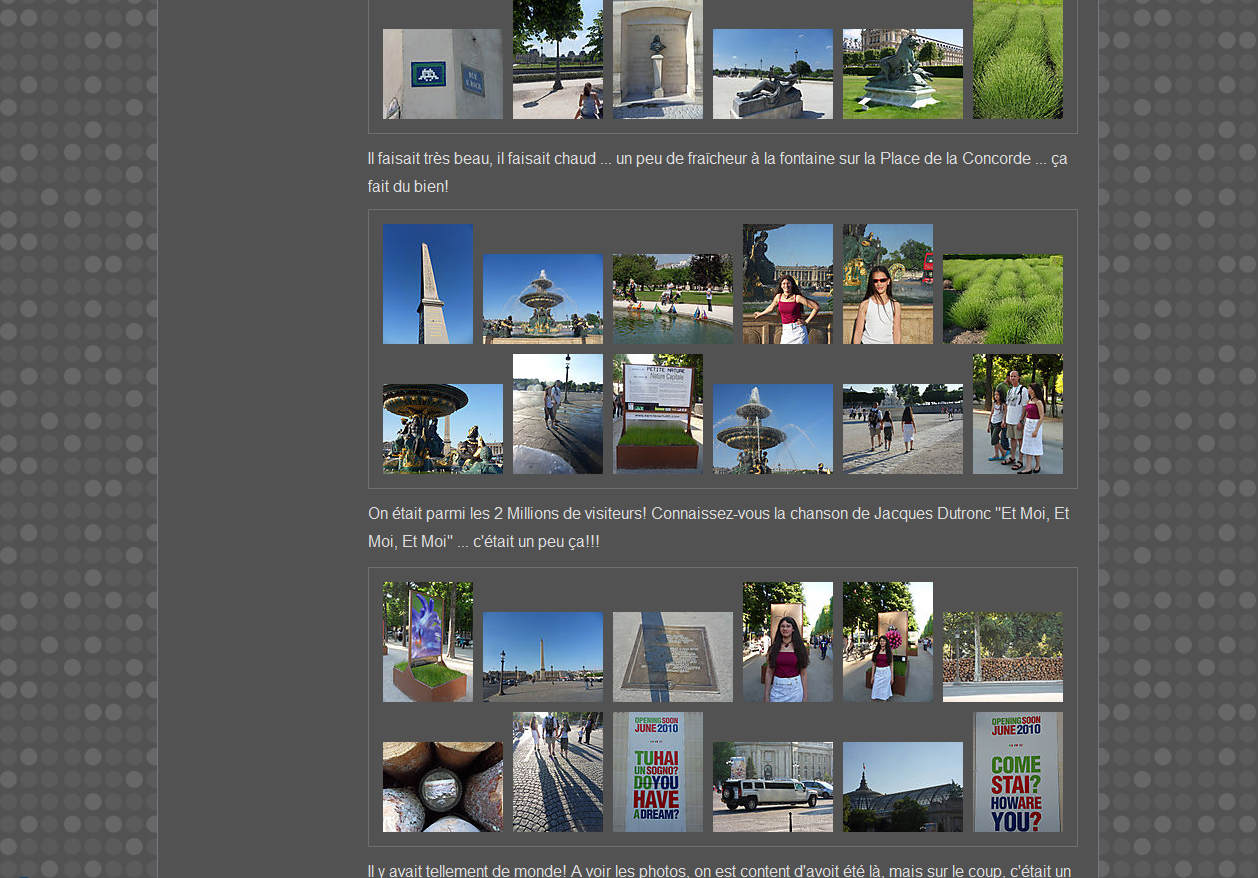Open the bust in stone niche photo
1258x878 pixels.
[x=657, y=59]
